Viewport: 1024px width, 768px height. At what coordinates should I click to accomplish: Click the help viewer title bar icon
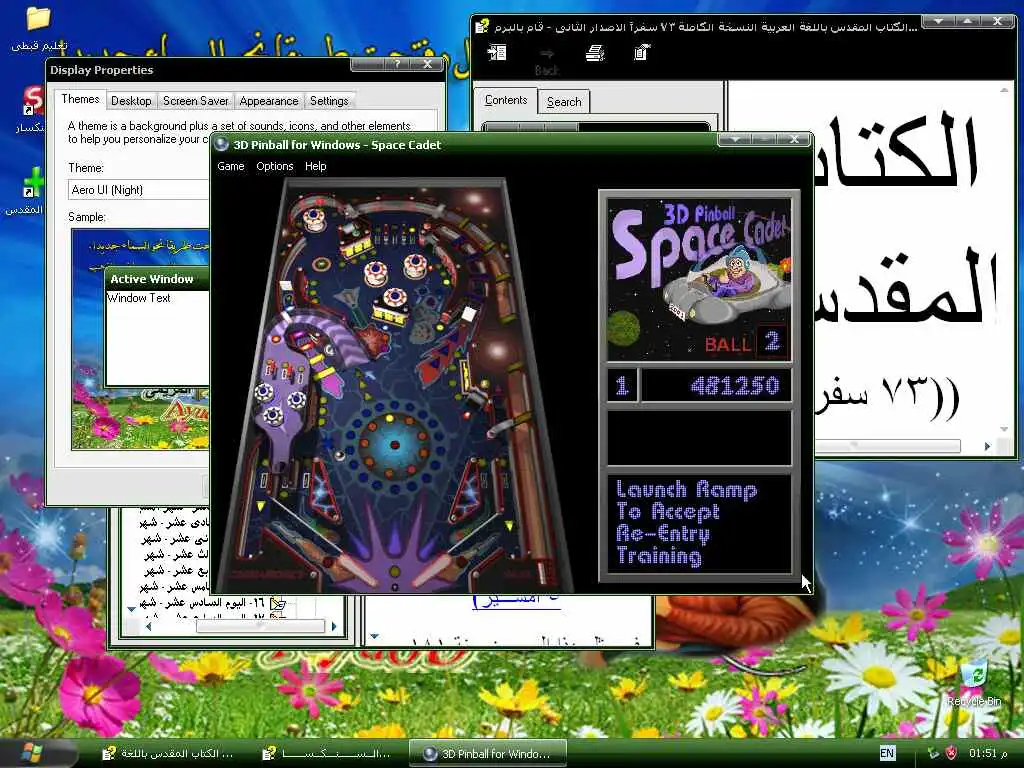click(x=482, y=26)
